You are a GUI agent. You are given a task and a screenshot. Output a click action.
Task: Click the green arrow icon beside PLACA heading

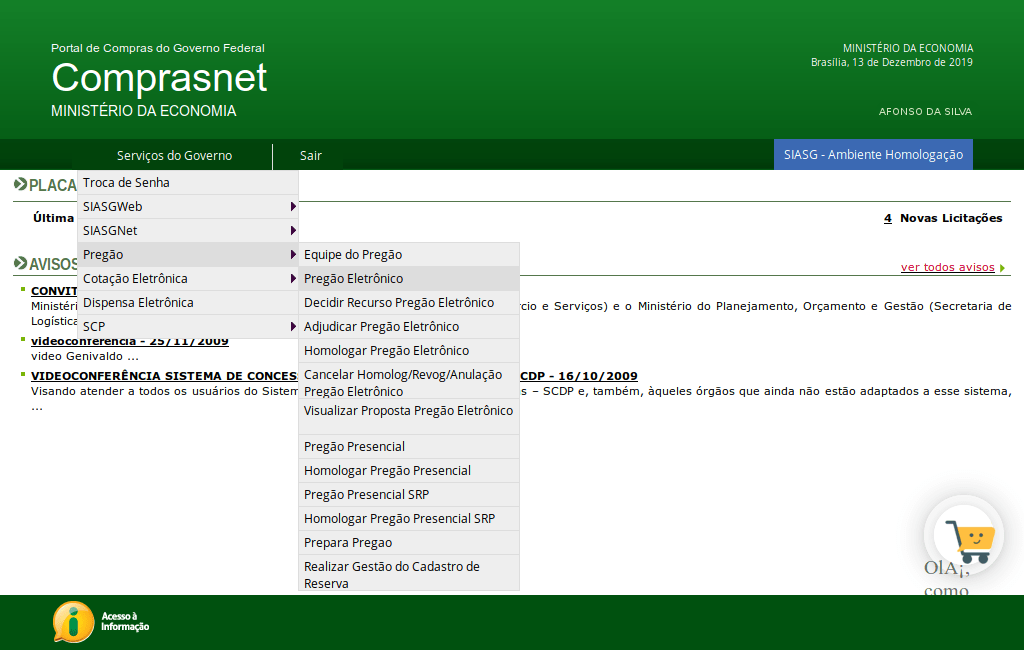20,184
